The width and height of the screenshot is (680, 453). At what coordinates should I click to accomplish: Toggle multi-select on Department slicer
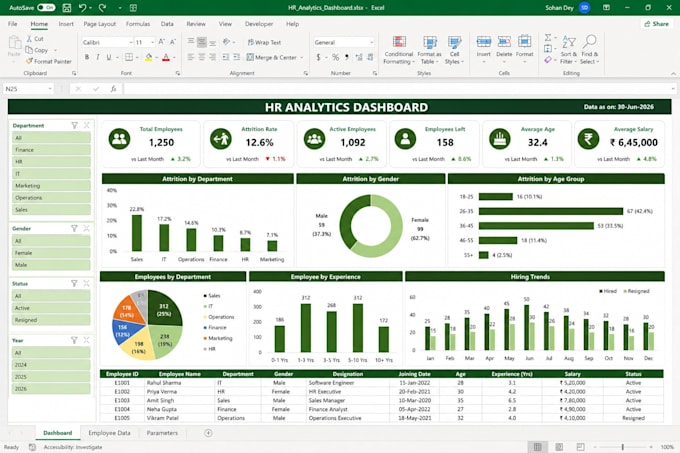(75, 125)
